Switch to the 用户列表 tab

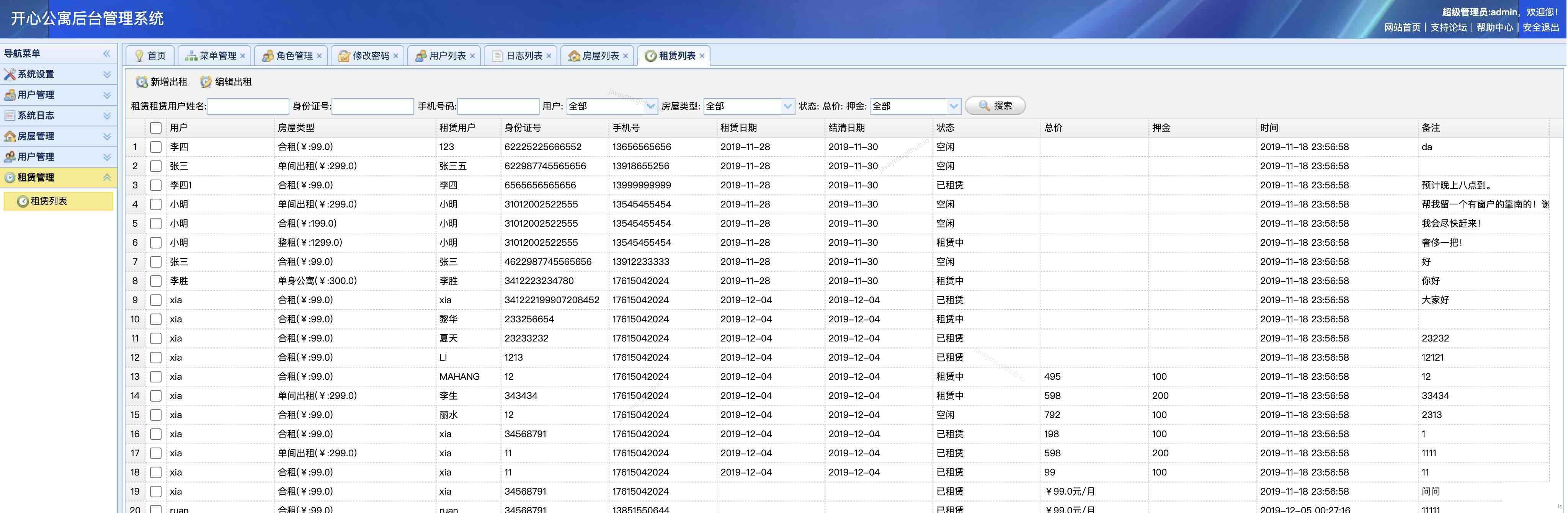tap(447, 56)
